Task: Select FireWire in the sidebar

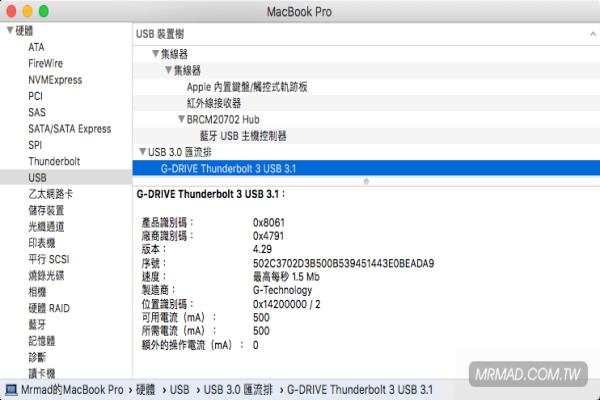Action: (46, 64)
